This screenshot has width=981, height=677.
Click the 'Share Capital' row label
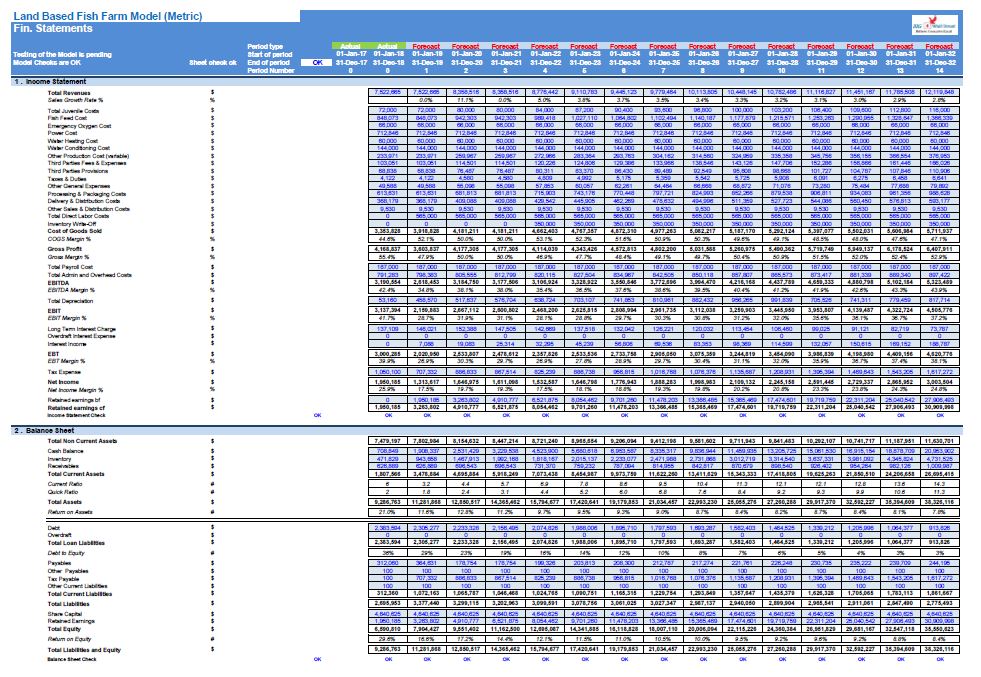coord(64,614)
